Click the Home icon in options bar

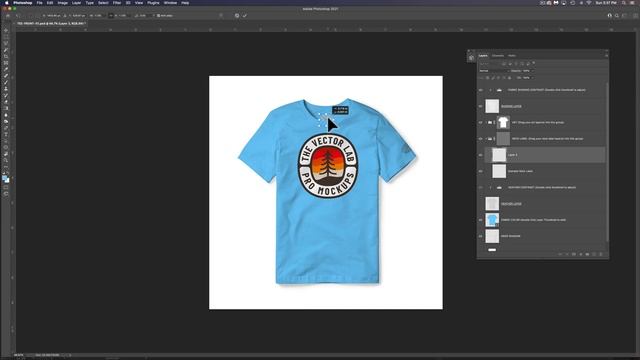pyautogui.click(x=7, y=16)
